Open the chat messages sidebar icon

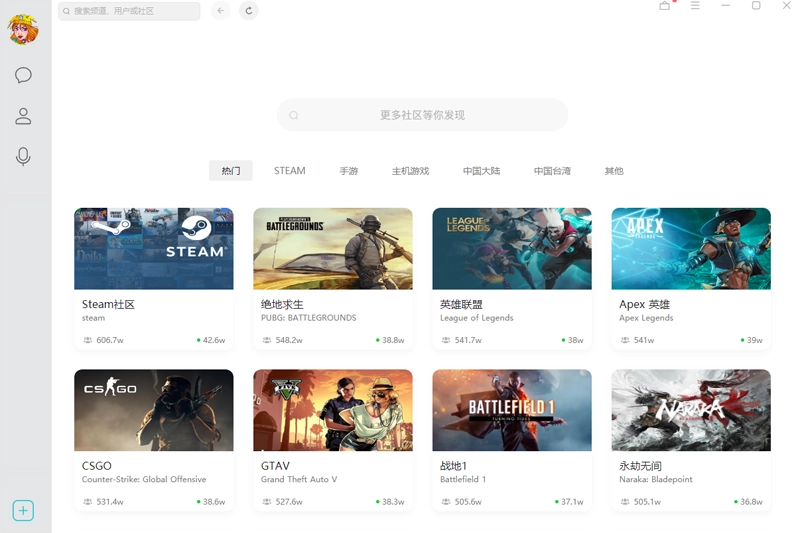point(23,75)
